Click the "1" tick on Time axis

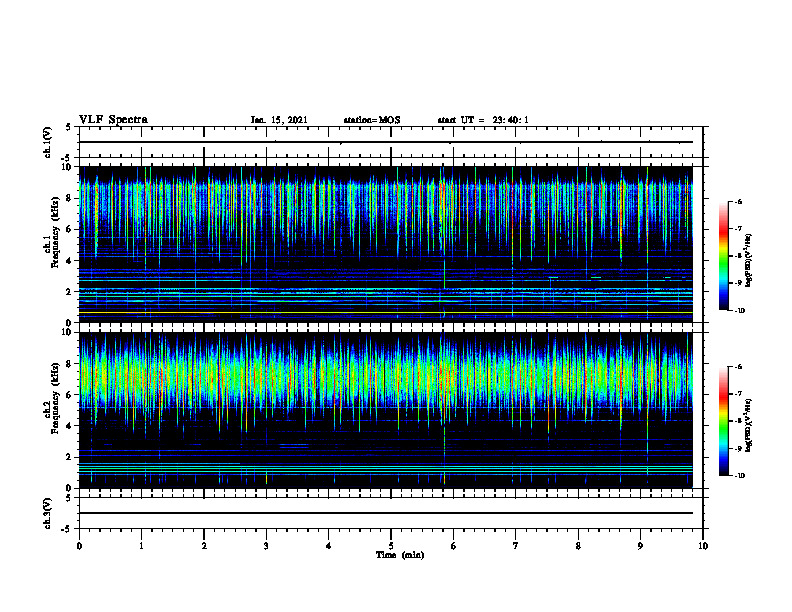[x=141, y=546]
